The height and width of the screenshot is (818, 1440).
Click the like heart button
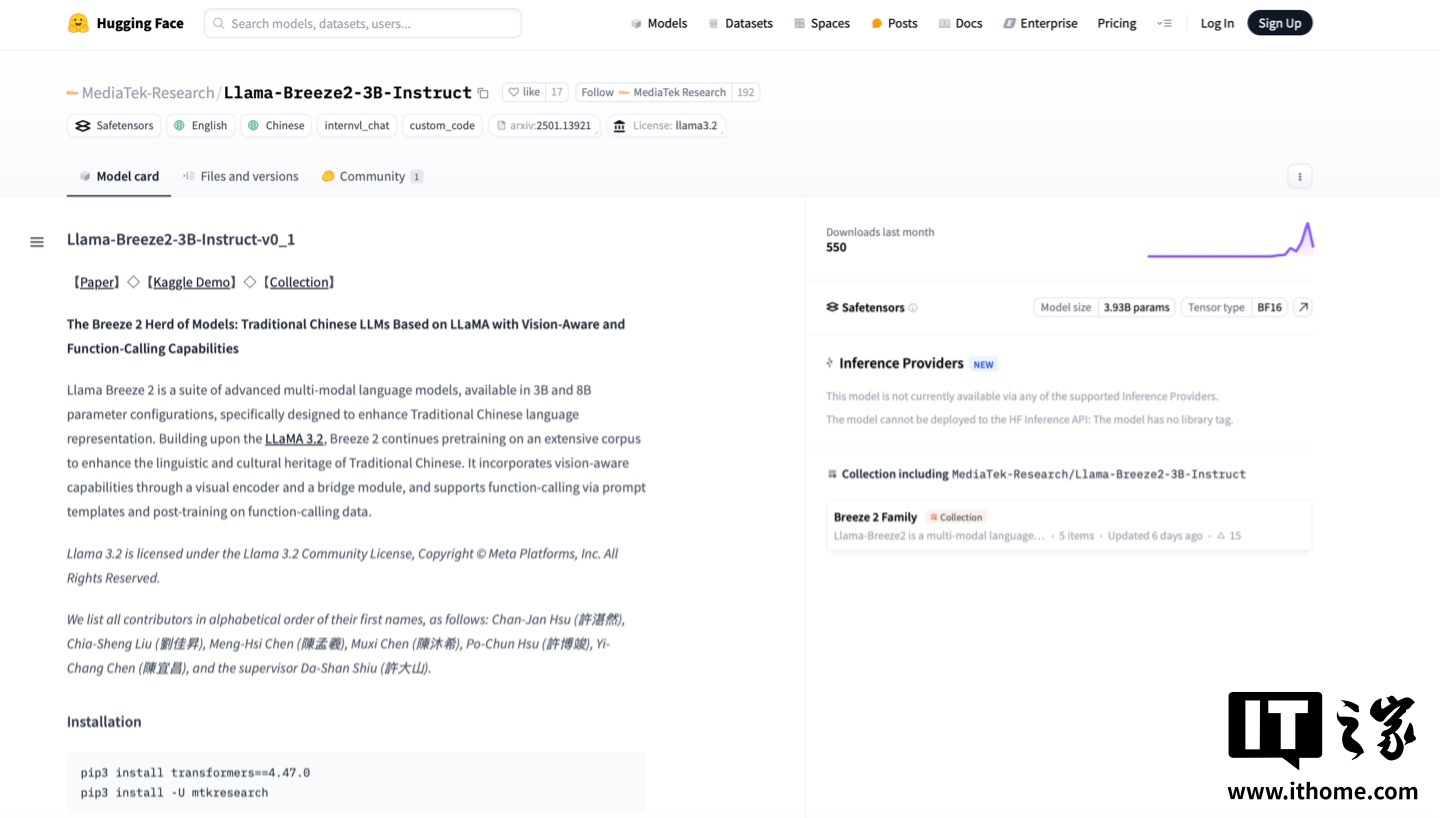pyautogui.click(x=524, y=92)
